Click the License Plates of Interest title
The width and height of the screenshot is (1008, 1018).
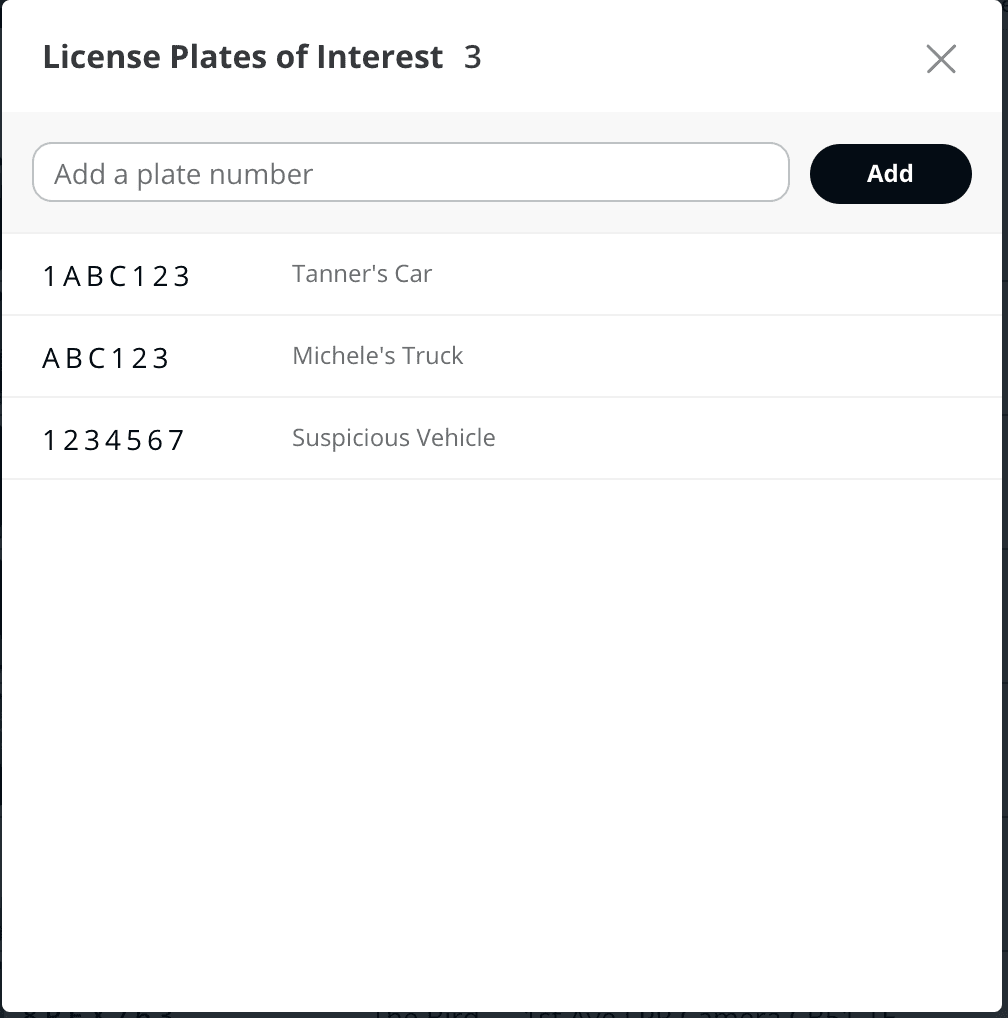(x=243, y=58)
